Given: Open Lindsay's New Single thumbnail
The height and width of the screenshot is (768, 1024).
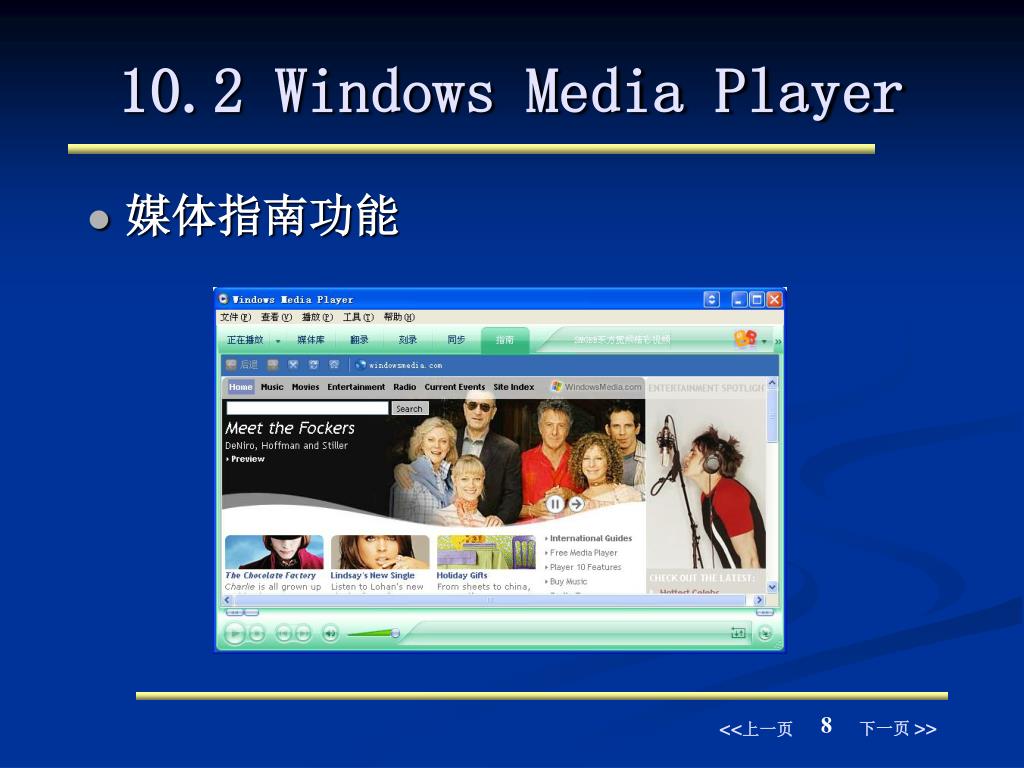Looking at the screenshot, I should (380, 552).
